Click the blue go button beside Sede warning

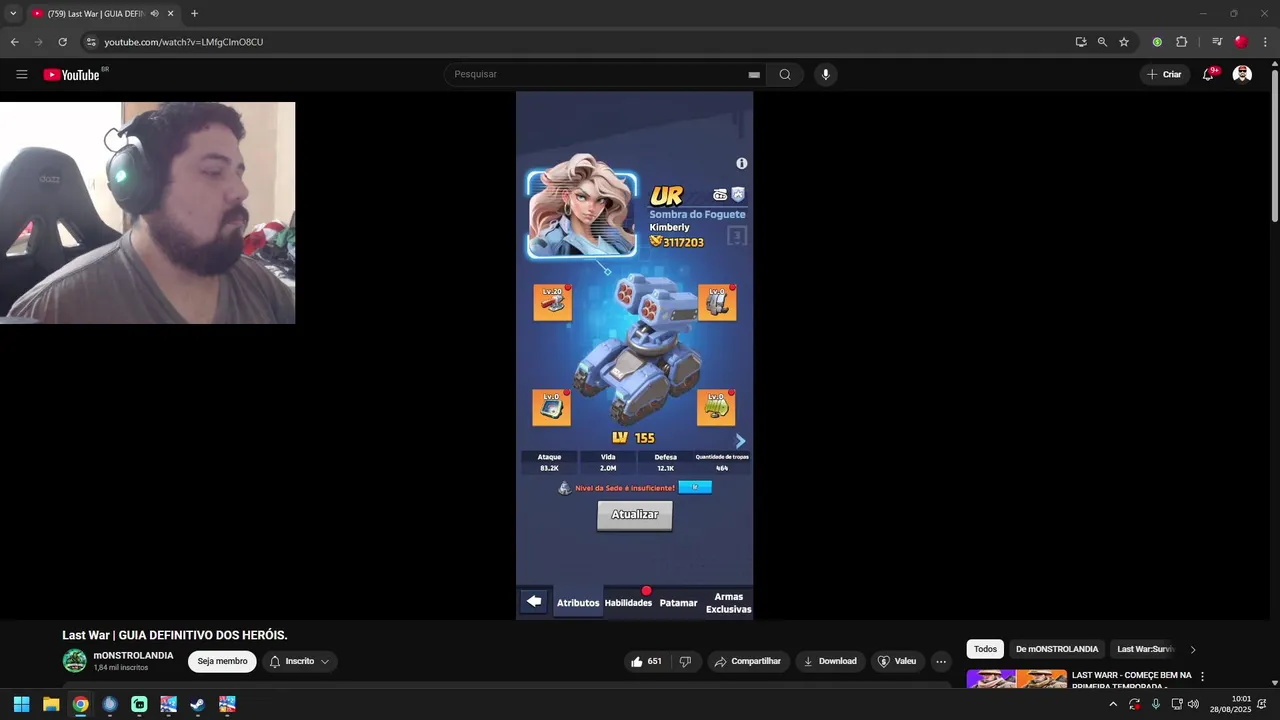coord(695,487)
